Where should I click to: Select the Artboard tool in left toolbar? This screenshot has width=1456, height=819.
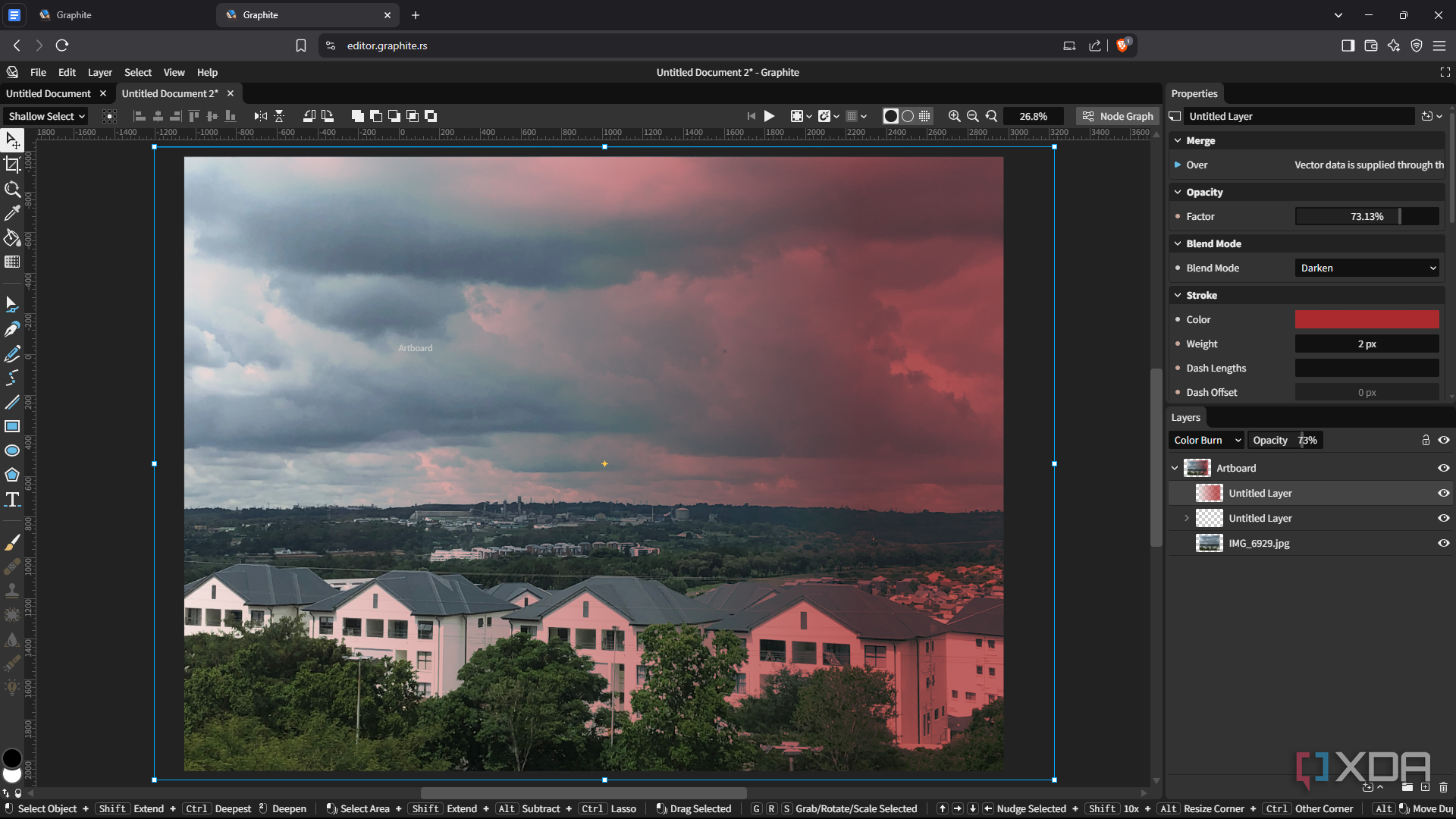pyautogui.click(x=12, y=165)
